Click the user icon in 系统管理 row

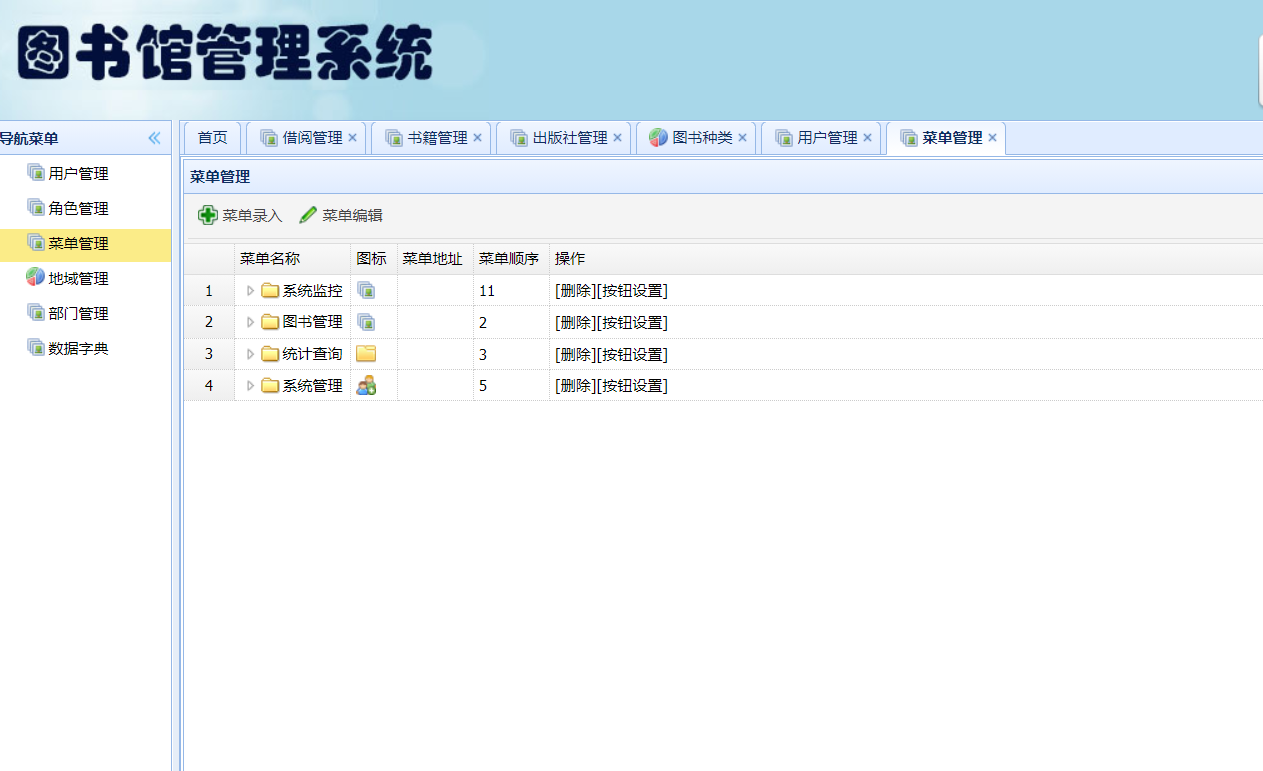[x=366, y=385]
